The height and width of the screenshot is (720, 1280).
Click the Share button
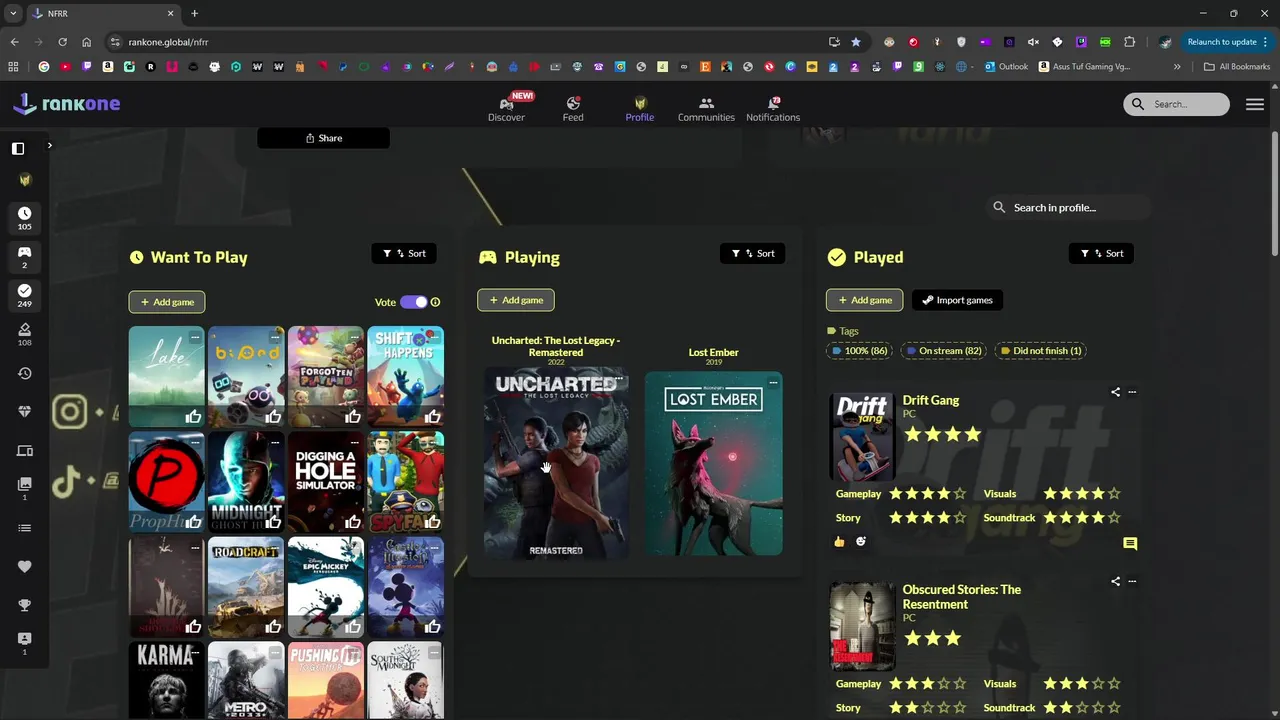pos(323,138)
